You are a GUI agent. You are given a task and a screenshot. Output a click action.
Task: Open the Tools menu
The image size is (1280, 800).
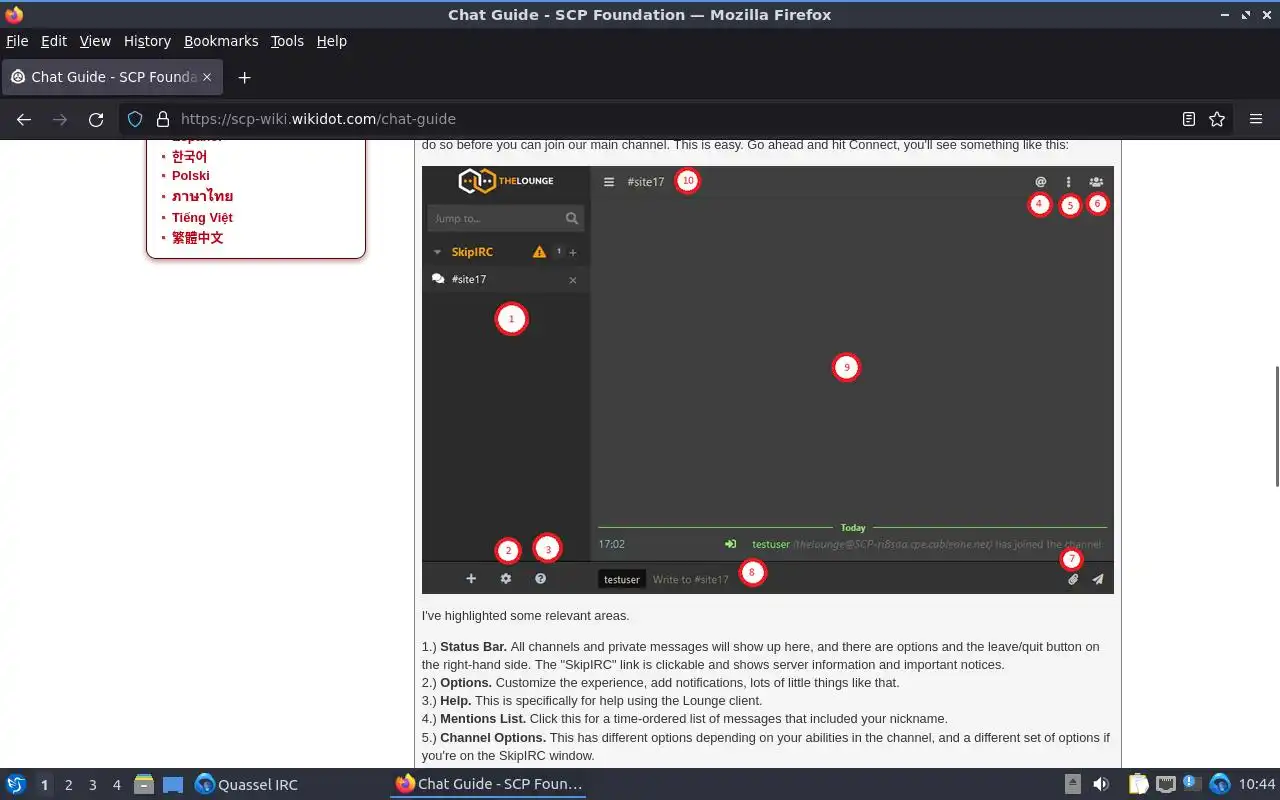(287, 41)
